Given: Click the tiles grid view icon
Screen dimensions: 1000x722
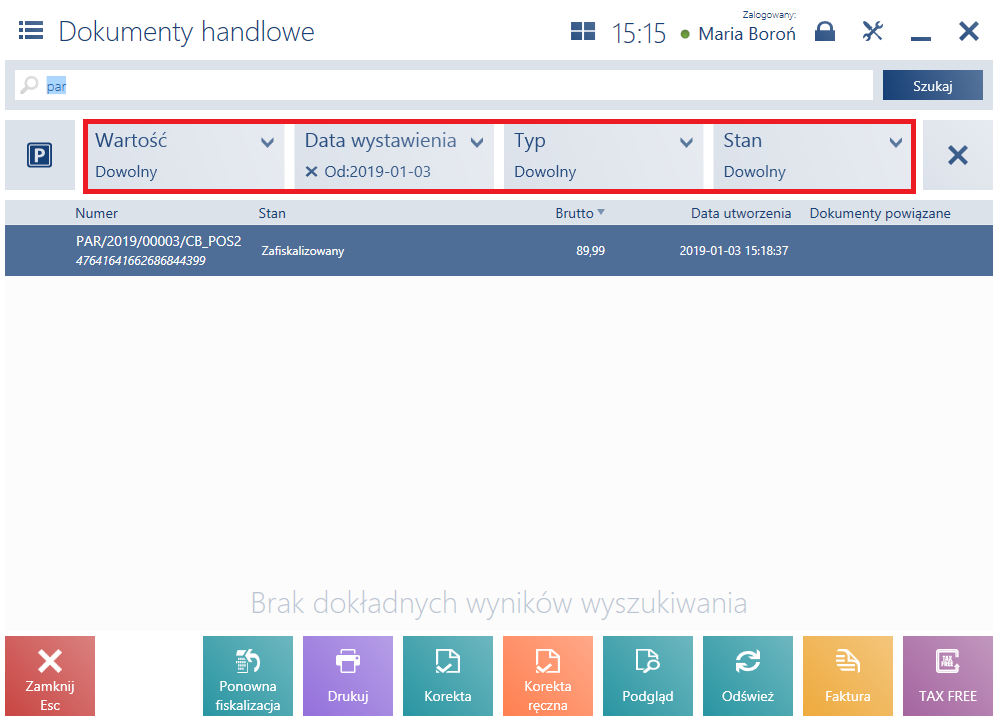Looking at the screenshot, I should pos(582,31).
